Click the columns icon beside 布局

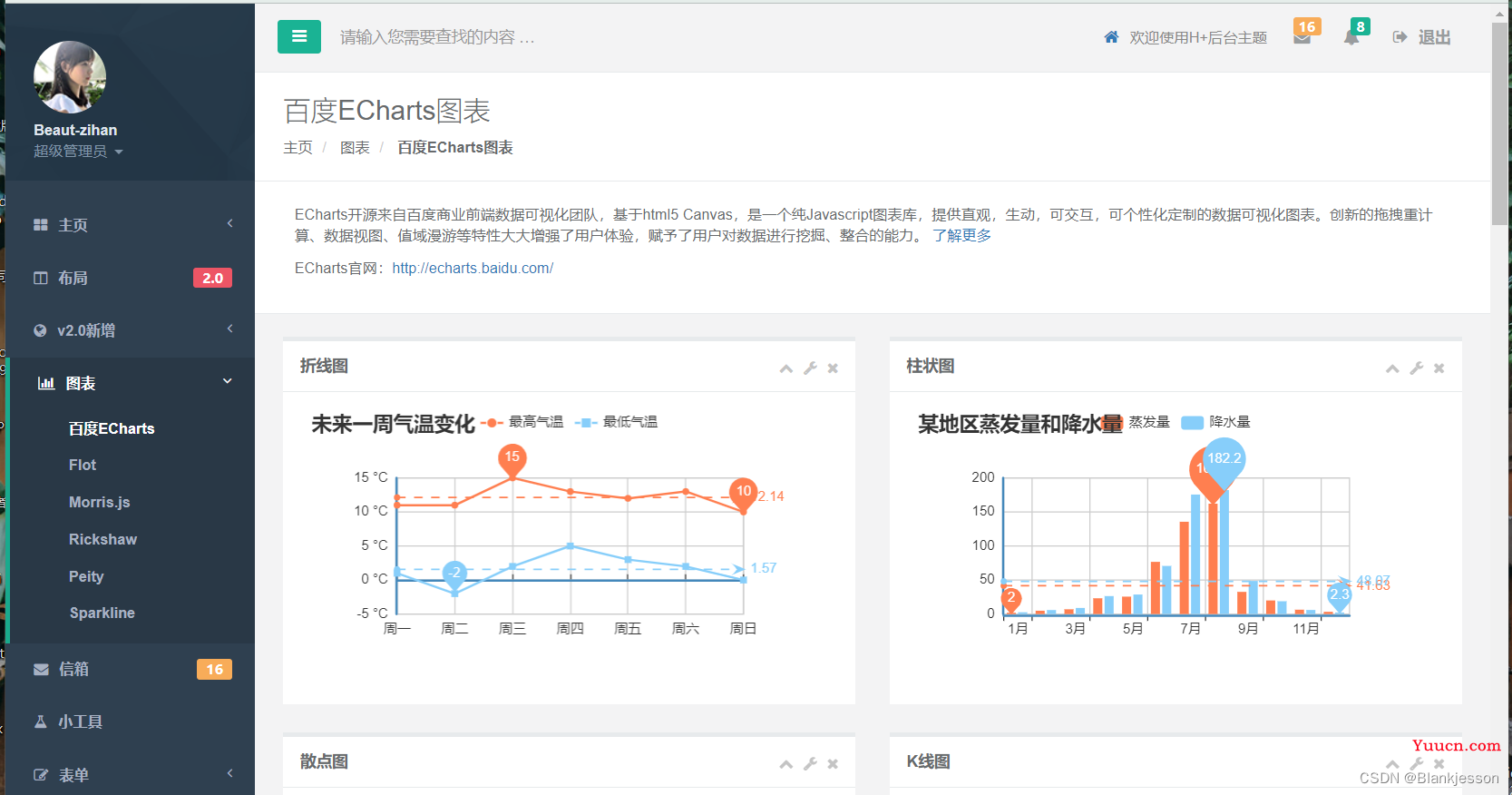coord(40,278)
